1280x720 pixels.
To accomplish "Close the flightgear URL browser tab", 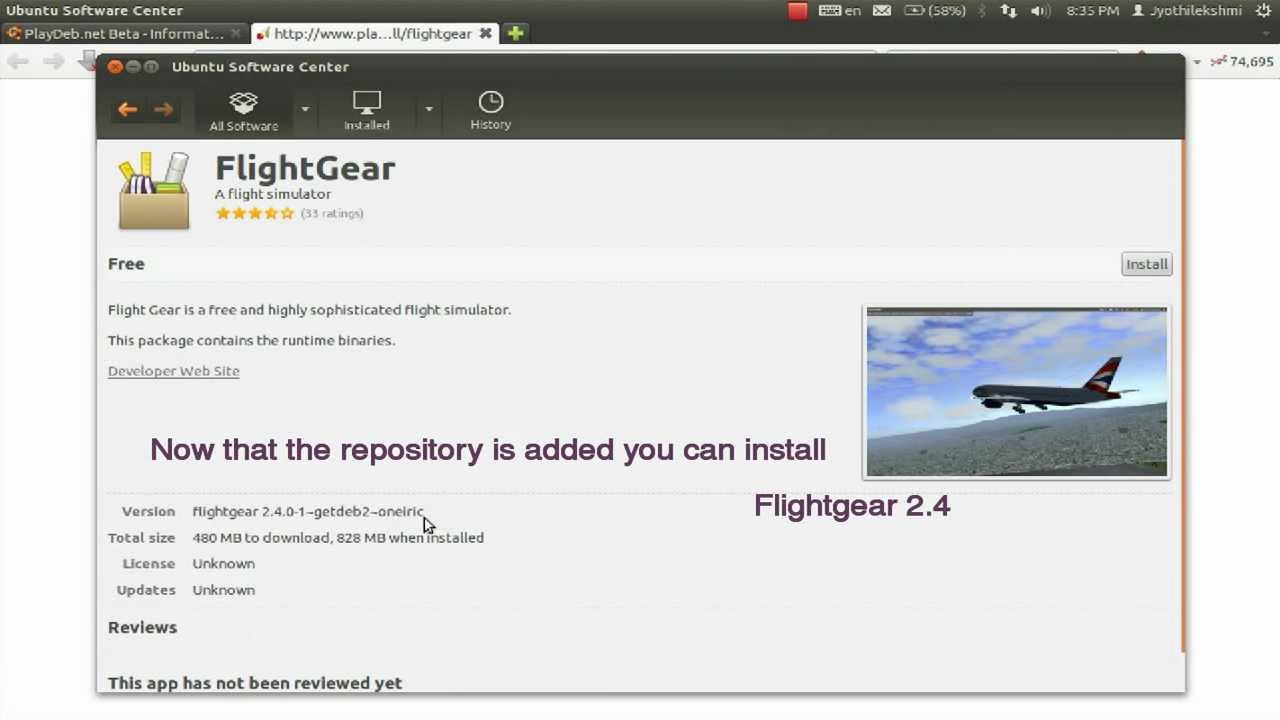I will tap(485, 33).
